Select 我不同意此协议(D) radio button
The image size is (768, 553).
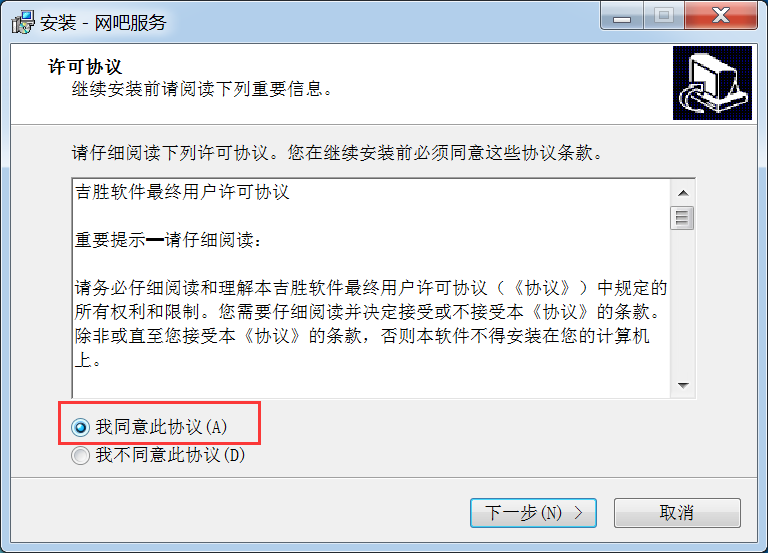point(80,456)
